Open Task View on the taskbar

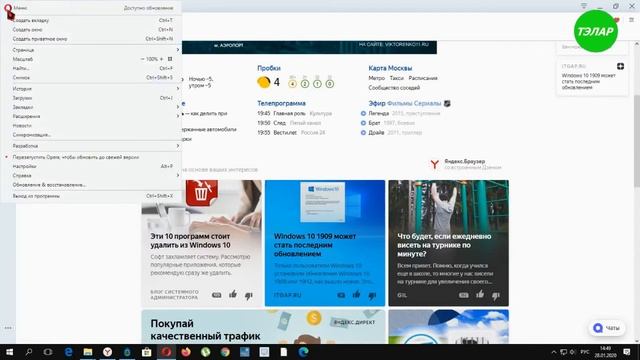coord(48,352)
